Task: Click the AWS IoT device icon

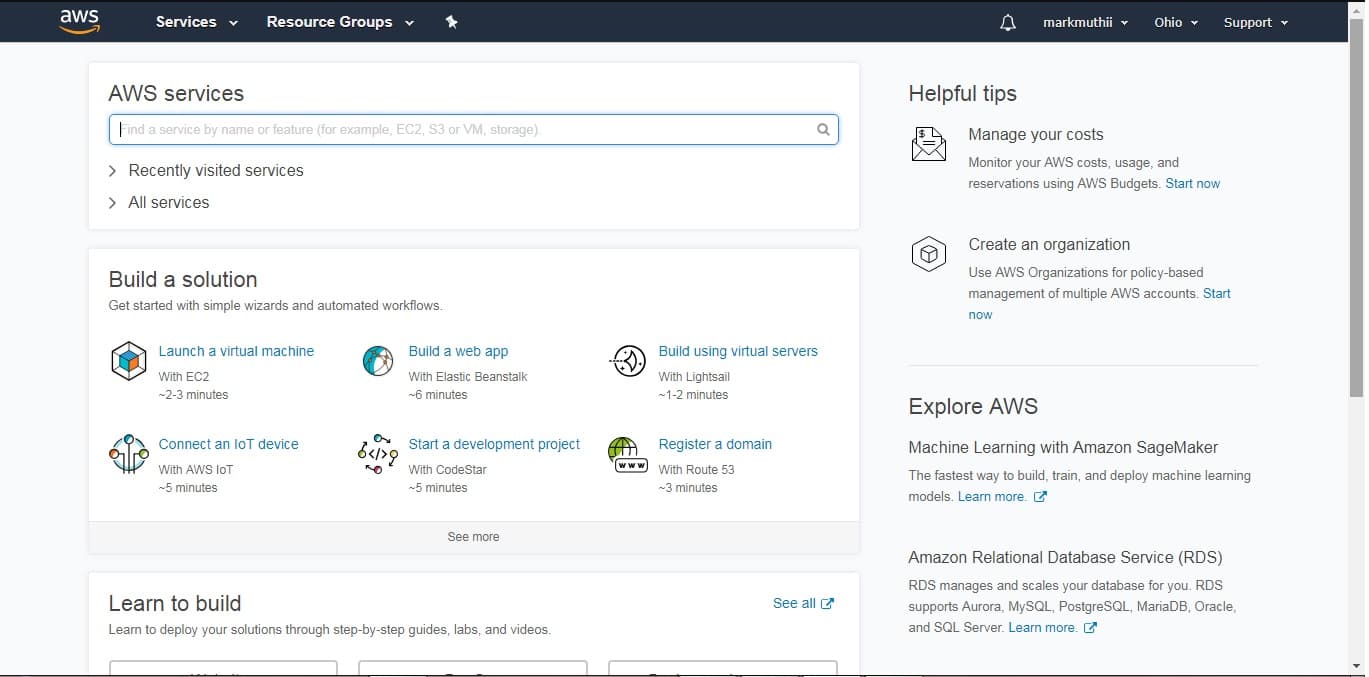Action: pos(129,454)
